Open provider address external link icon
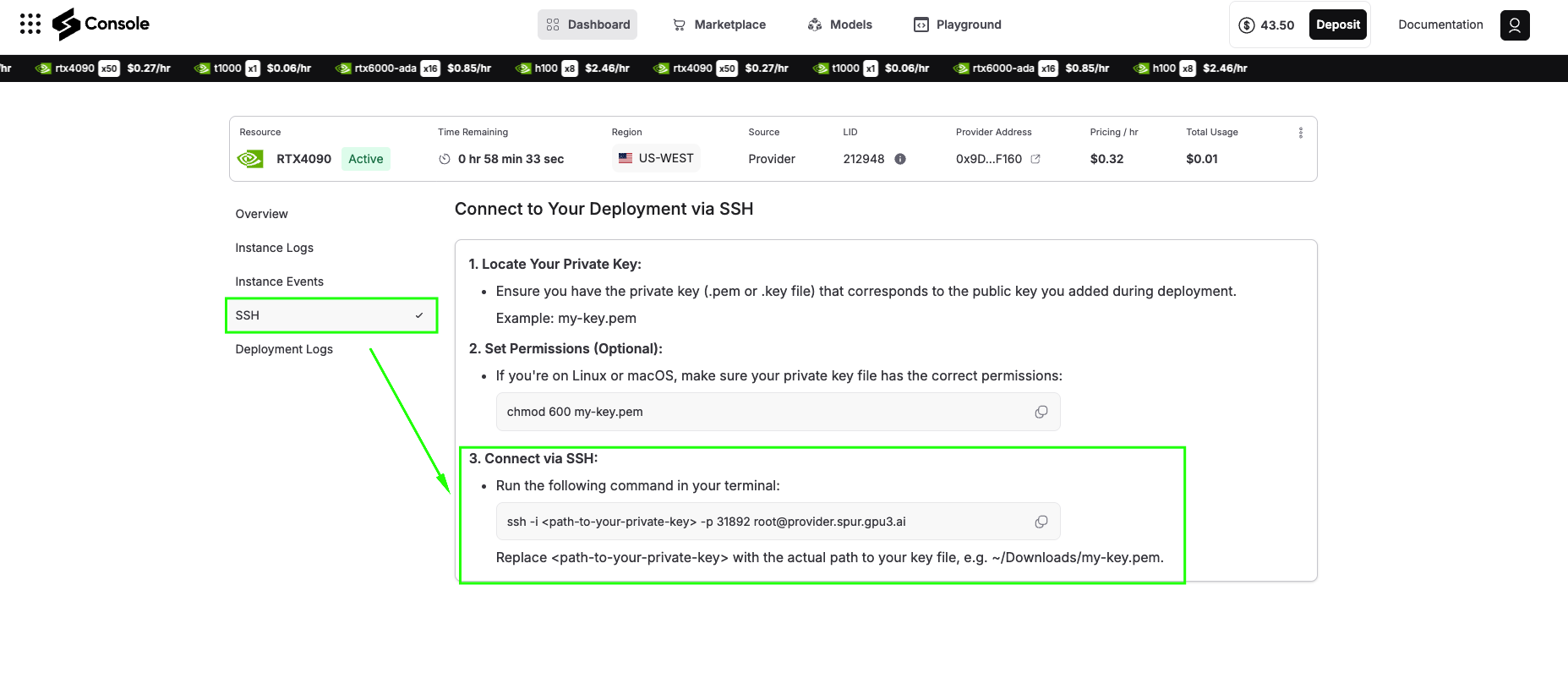The height and width of the screenshot is (678, 1568). click(1035, 159)
